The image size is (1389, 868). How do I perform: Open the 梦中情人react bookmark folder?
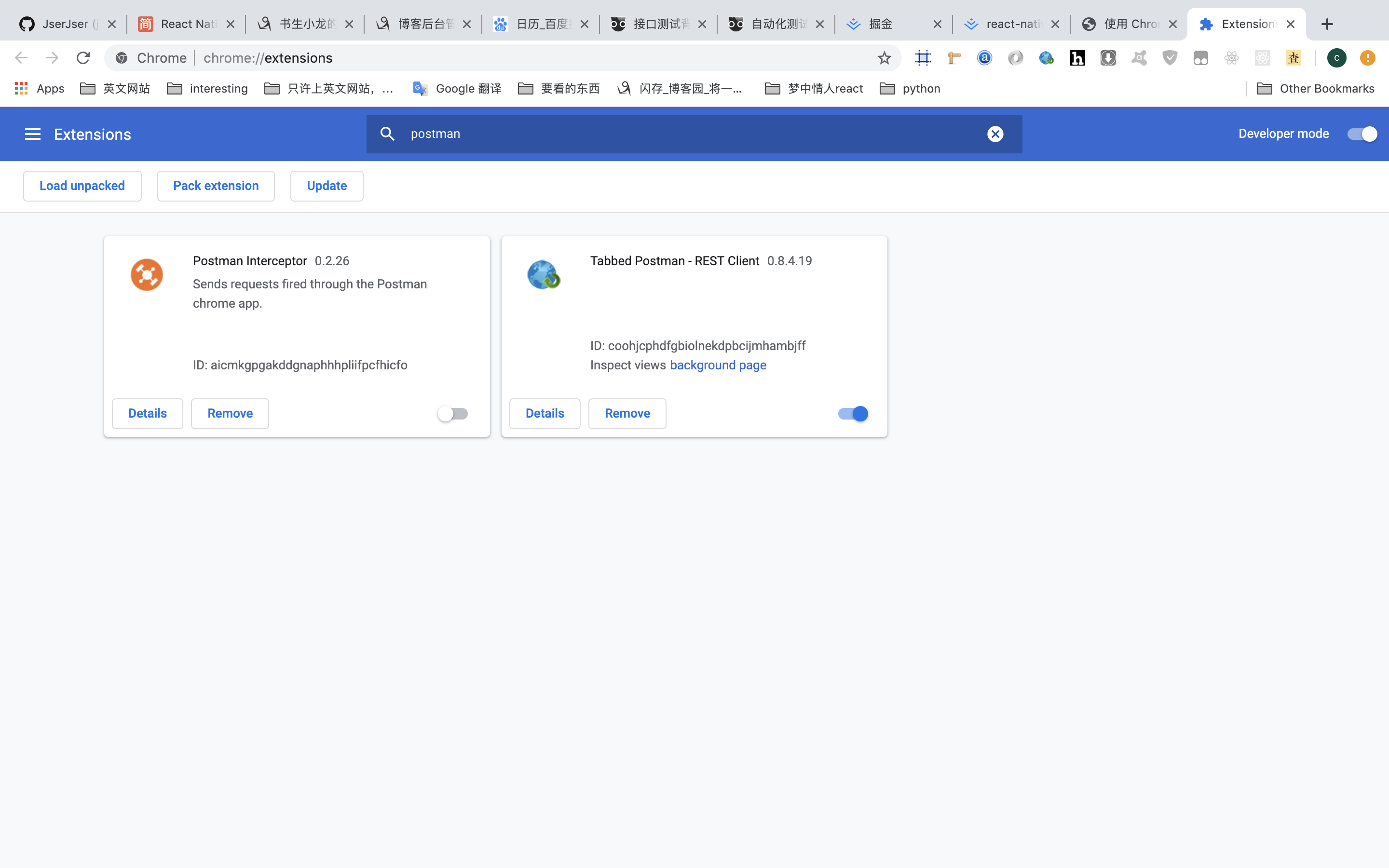(814, 88)
